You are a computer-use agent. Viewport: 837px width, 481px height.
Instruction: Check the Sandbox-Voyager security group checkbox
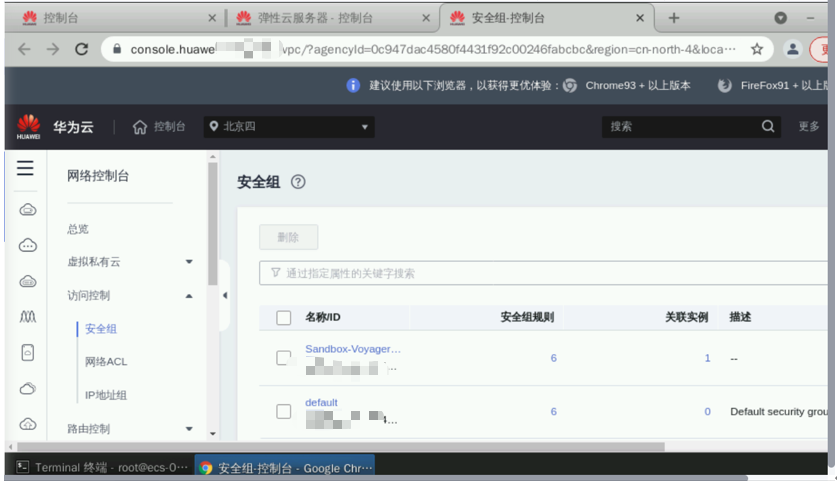(x=283, y=358)
